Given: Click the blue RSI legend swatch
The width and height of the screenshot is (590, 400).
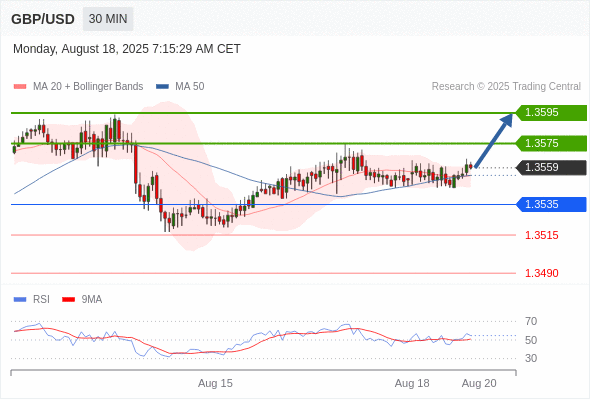Looking at the screenshot, I should (20, 300).
